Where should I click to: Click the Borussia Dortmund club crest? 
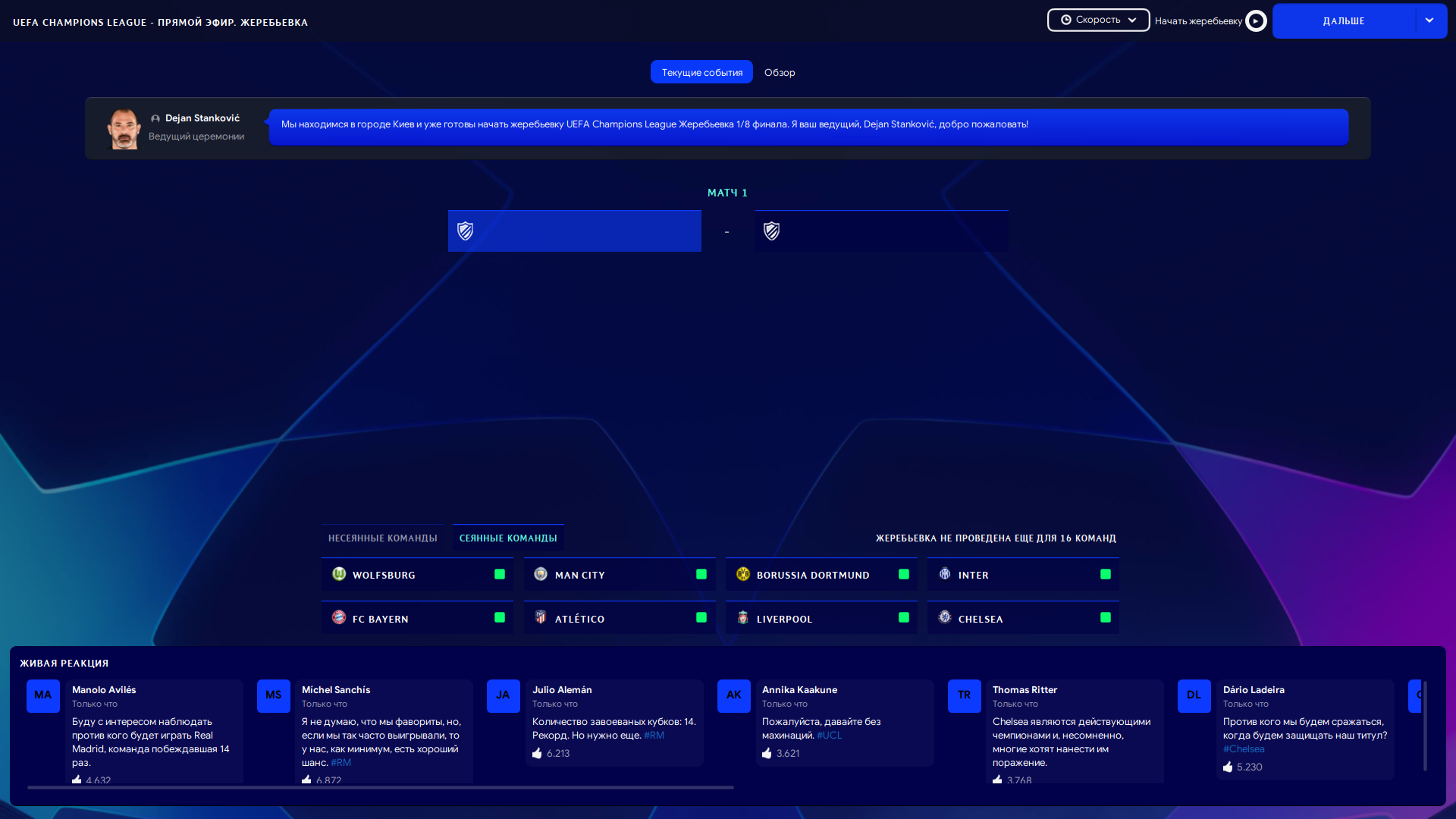click(x=743, y=574)
